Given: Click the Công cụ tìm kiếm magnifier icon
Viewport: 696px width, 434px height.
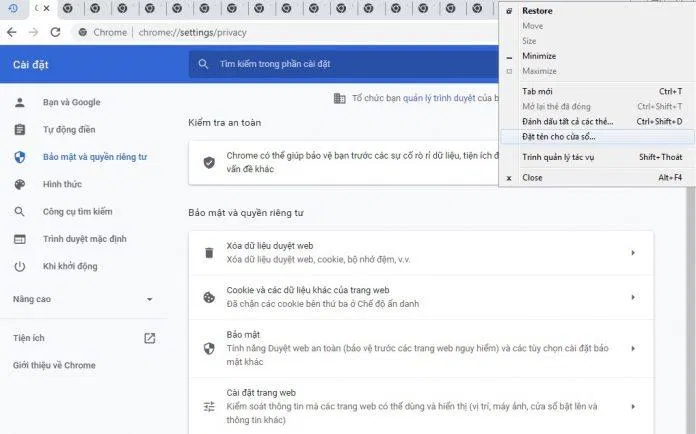Looking at the screenshot, I should point(20,212).
